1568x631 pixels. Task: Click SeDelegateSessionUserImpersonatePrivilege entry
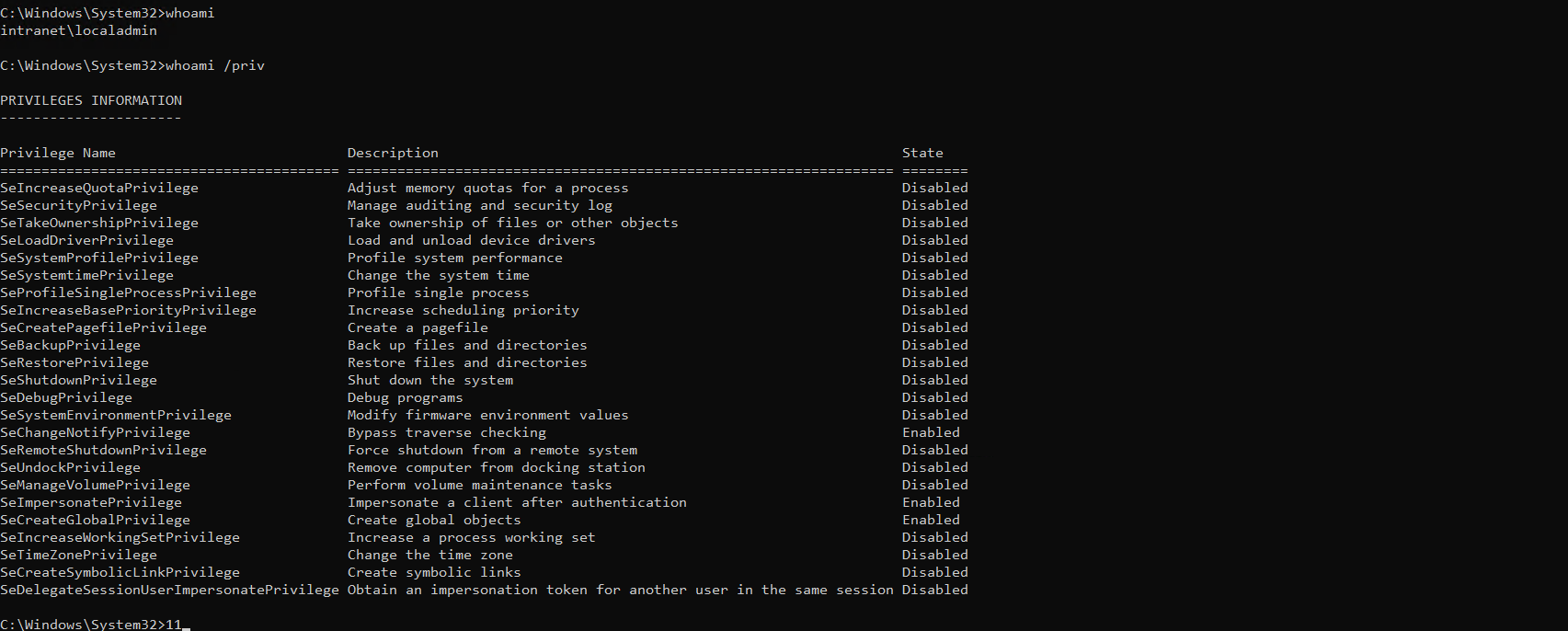169,590
